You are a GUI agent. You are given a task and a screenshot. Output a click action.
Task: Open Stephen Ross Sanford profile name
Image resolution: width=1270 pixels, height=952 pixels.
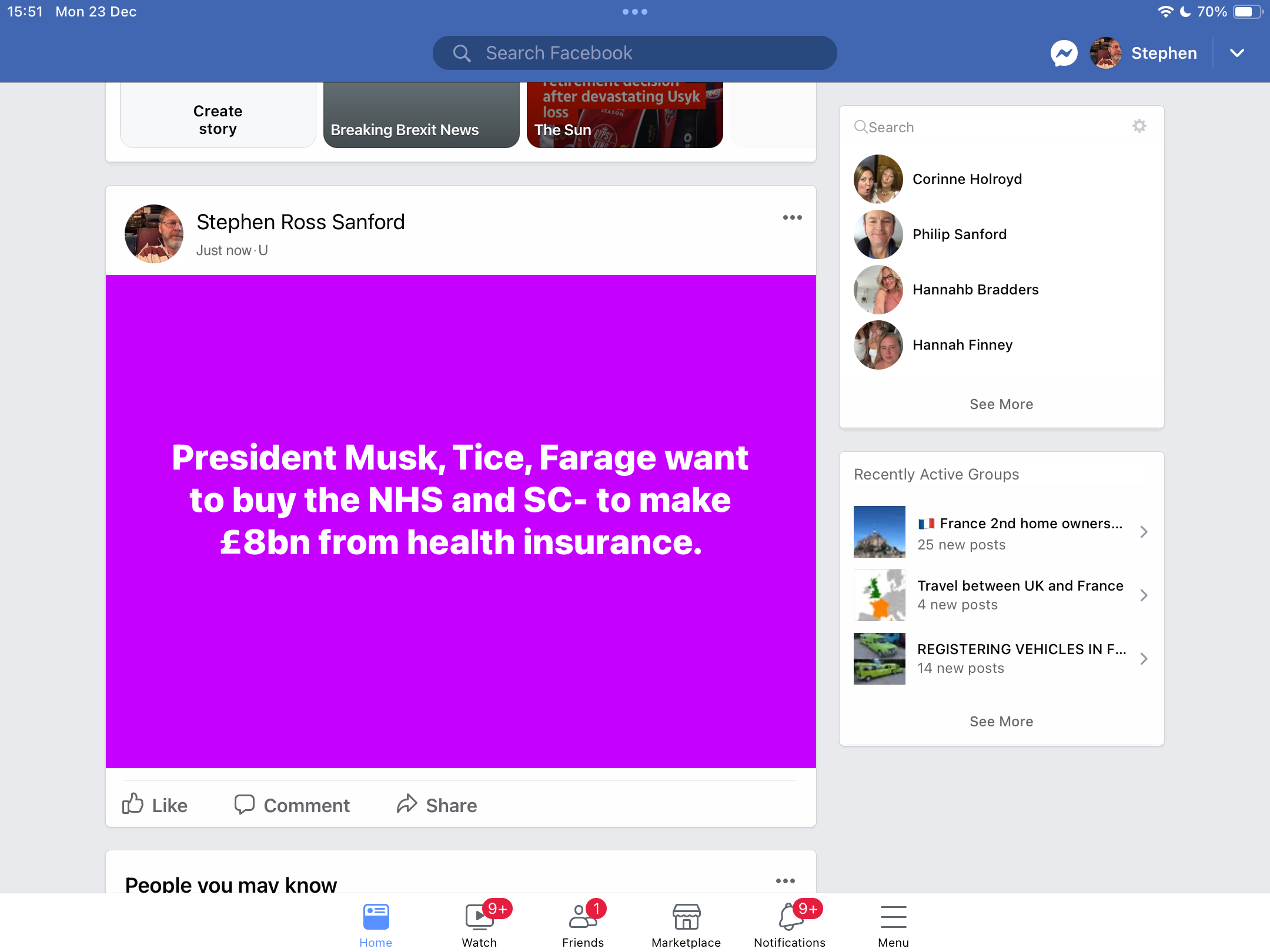point(300,222)
